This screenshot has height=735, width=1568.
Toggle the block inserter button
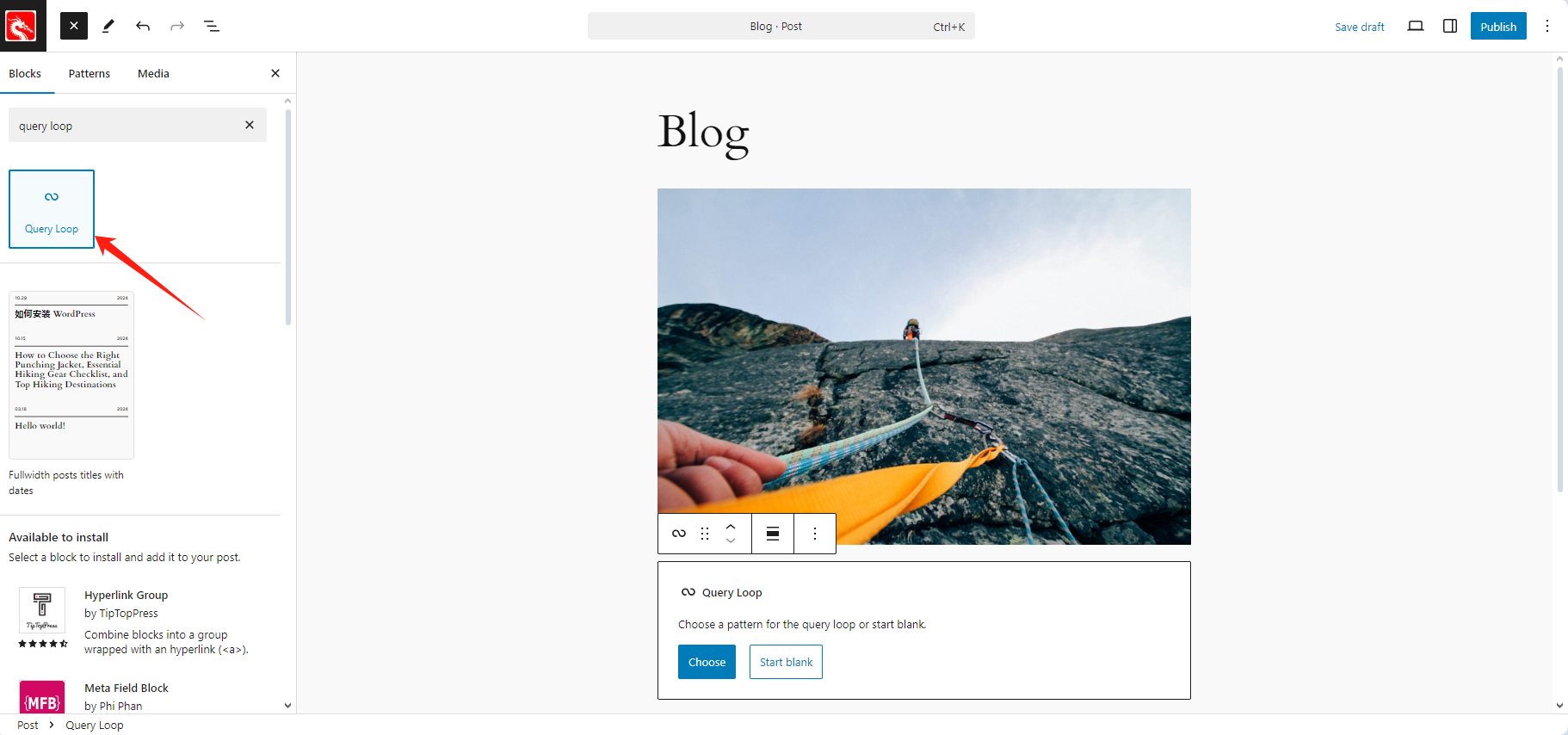coord(74,26)
